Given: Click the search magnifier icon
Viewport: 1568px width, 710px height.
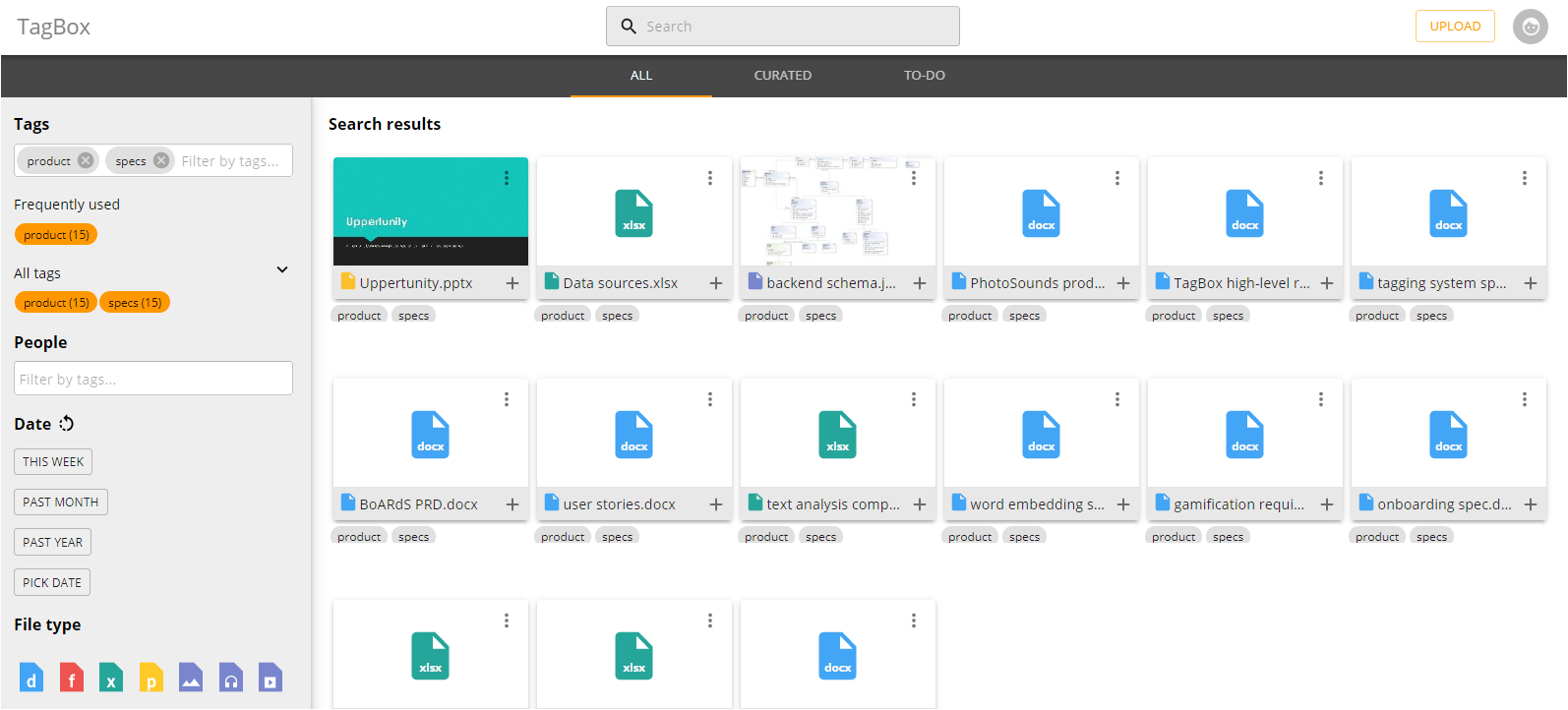Looking at the screenshot, I should pyautogui.click(x=629, y=27).
